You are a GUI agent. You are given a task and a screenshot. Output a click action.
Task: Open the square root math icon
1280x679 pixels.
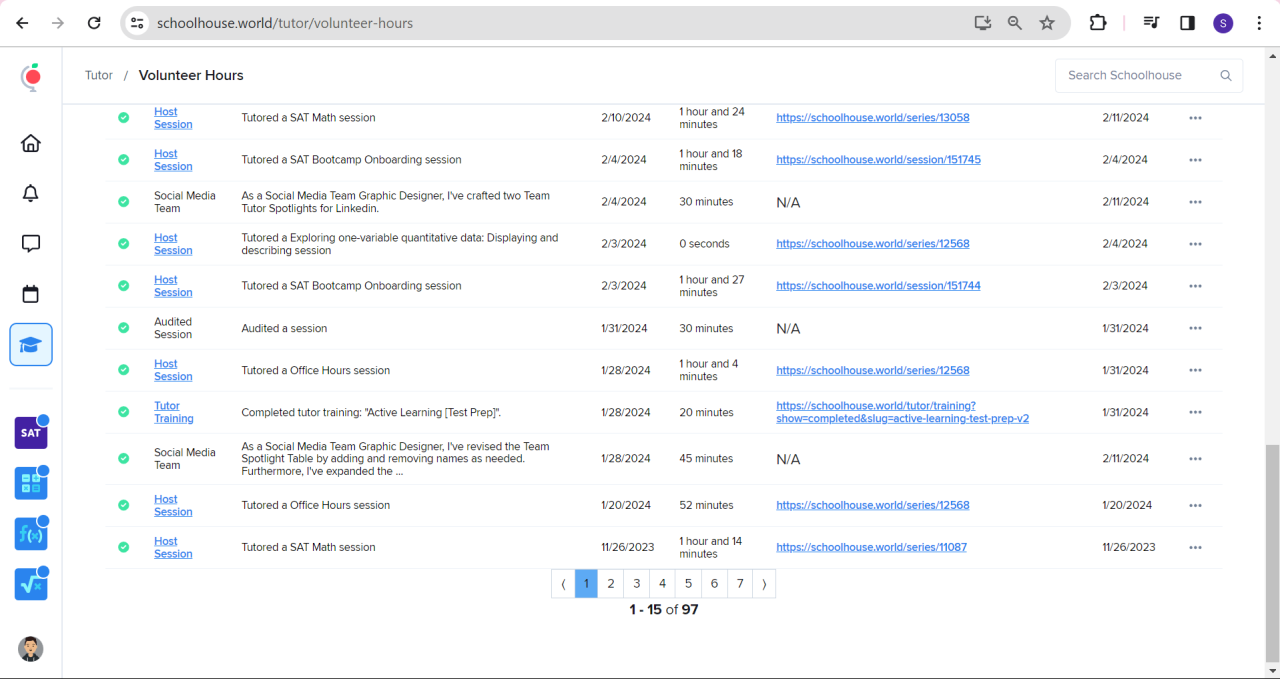31,584
